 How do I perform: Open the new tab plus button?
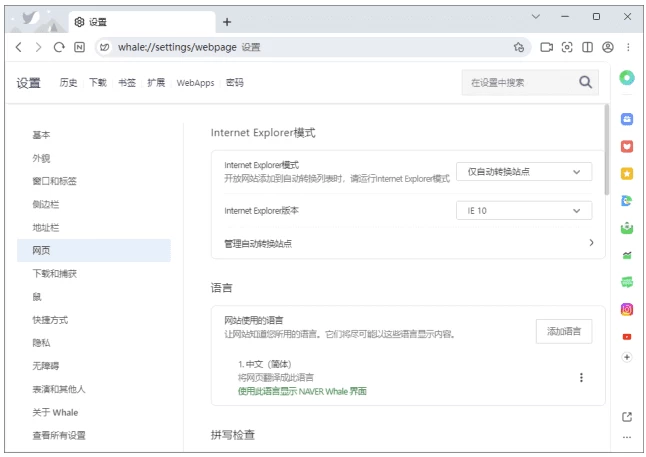click(x=227, y=21)
